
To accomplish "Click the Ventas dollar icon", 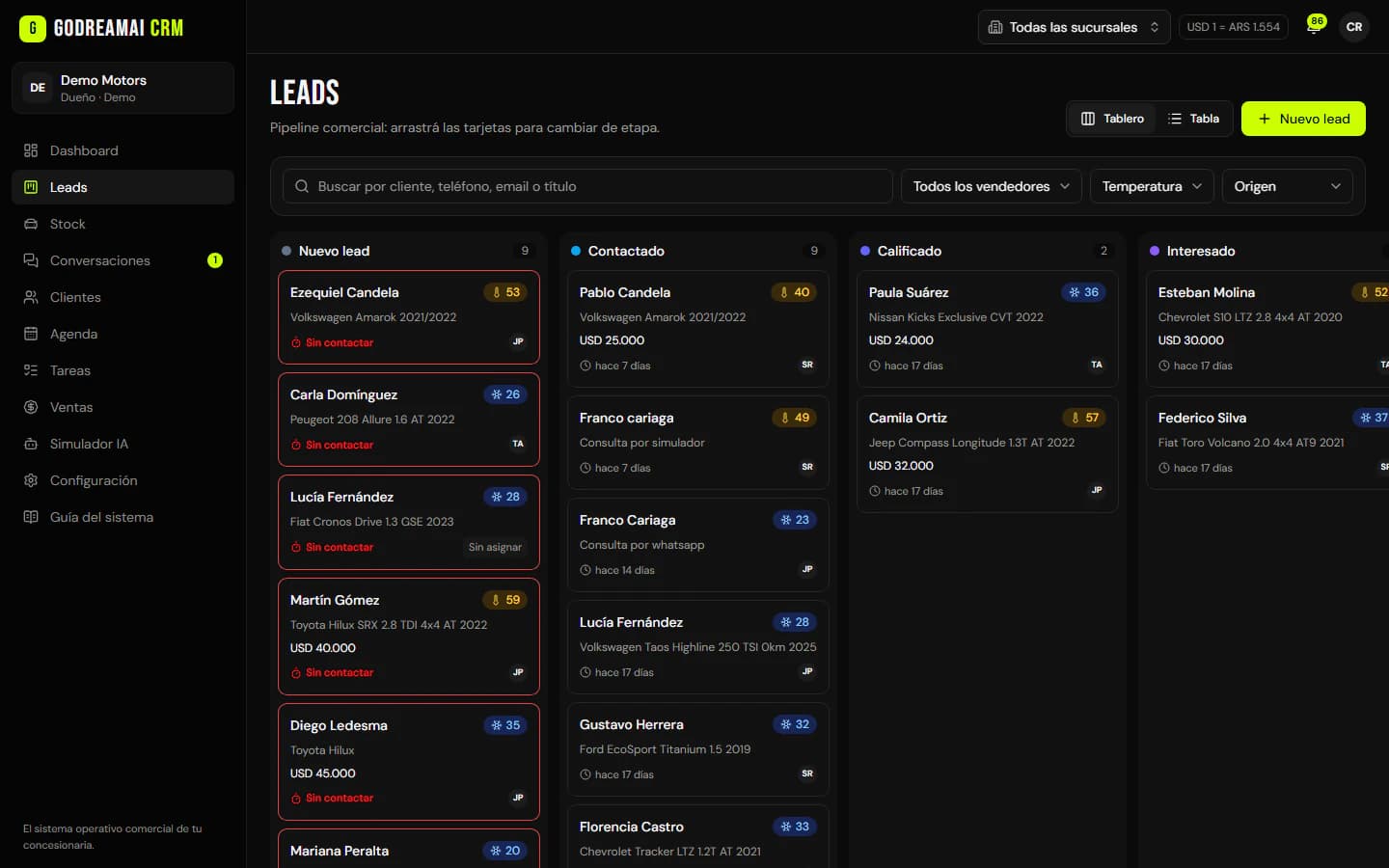I will click(x=31, y=407).
